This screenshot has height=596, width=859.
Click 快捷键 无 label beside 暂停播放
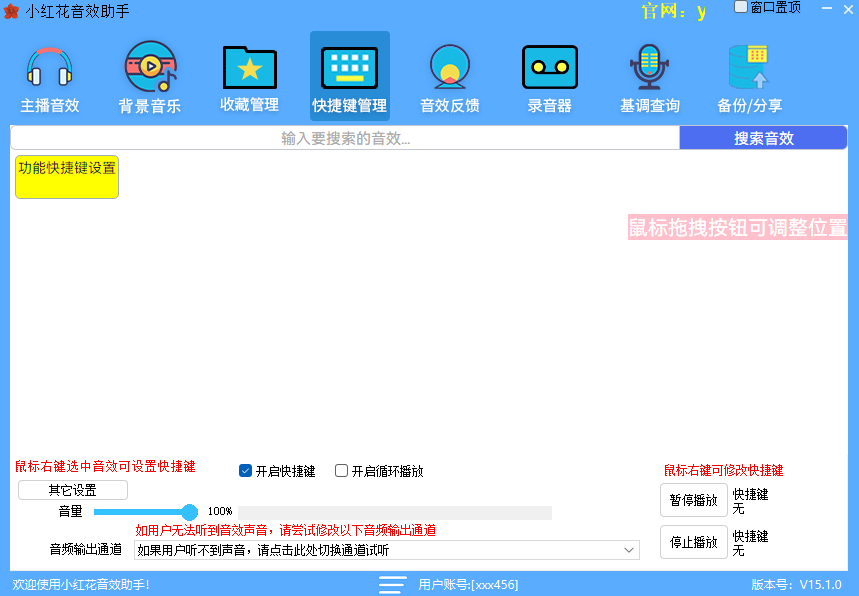750,501
